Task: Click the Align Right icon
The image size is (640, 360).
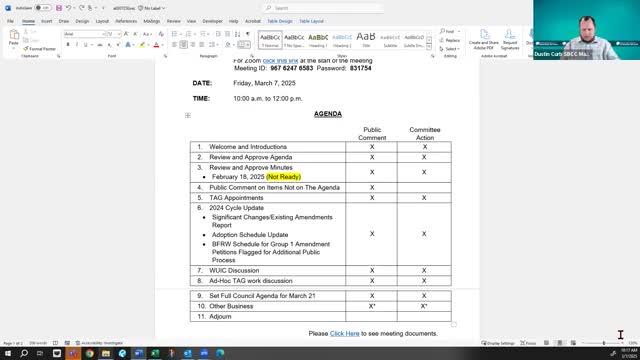Action: click(193, 44)
